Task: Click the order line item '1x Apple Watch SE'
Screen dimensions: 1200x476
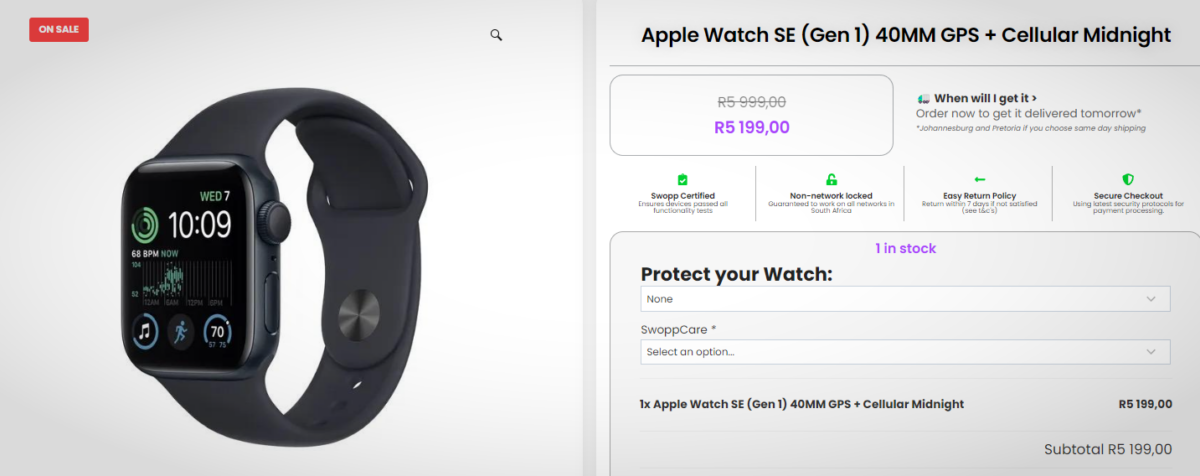Action: pyautogui.click(x=802, y=404)
